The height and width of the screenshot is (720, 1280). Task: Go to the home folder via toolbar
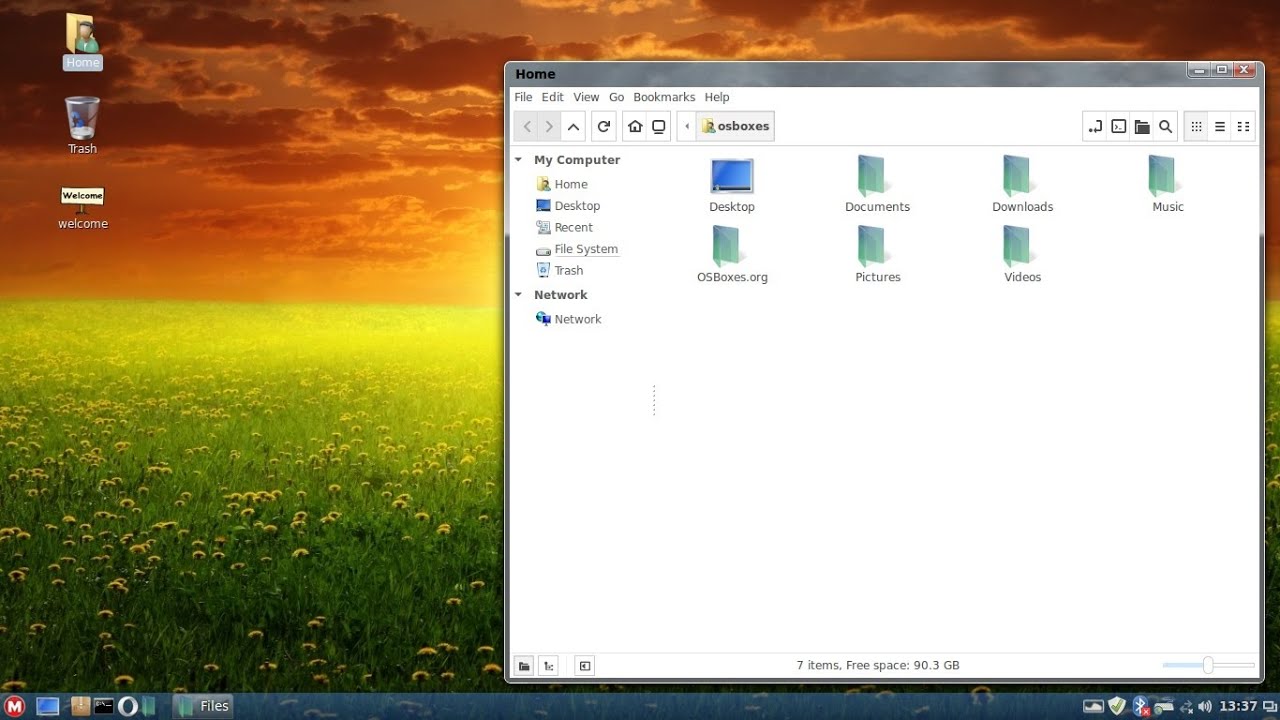click(x=635, y=127)
